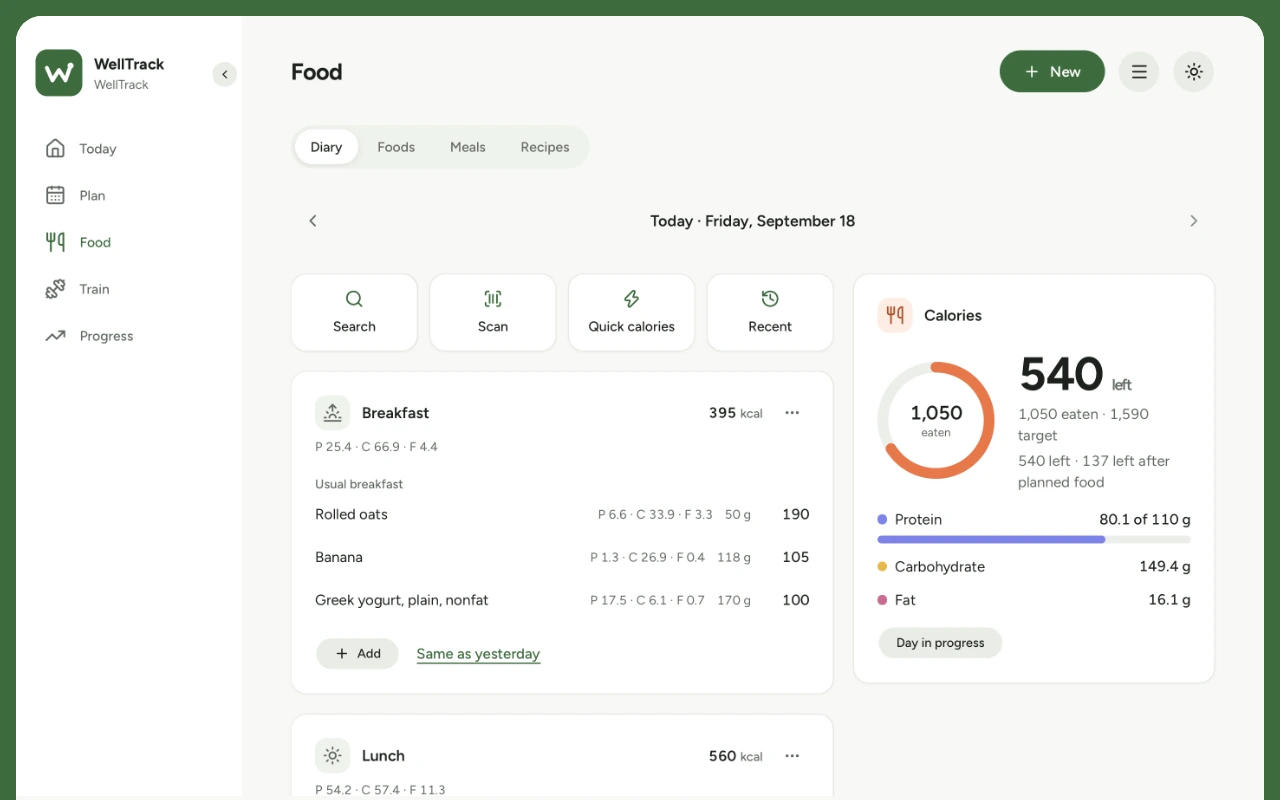The width and height of the screenshot is (1280, 800).
Task: Click the calories eaten donut chart
Action: [x=936, y=420]
